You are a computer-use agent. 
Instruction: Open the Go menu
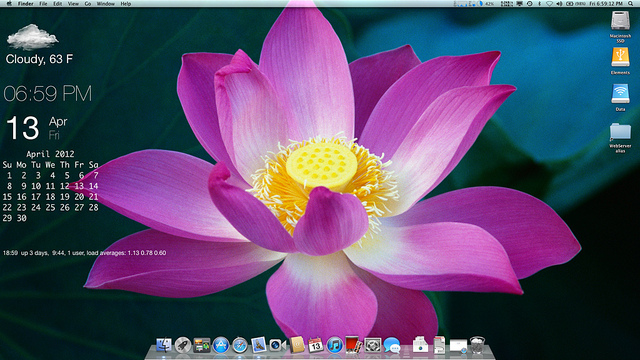tap(88, 4)
